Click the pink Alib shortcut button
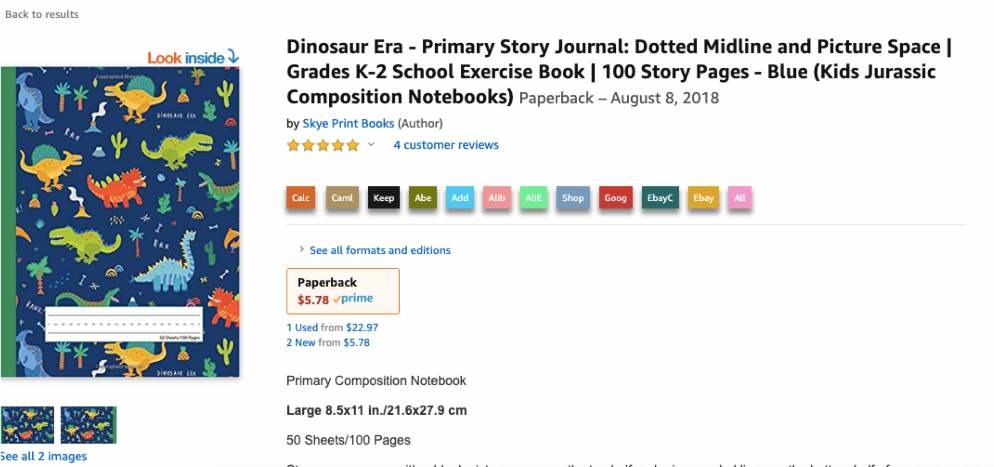Image resolution: width=994 pixels, height=467 pixels. click(x=497, y=198)
